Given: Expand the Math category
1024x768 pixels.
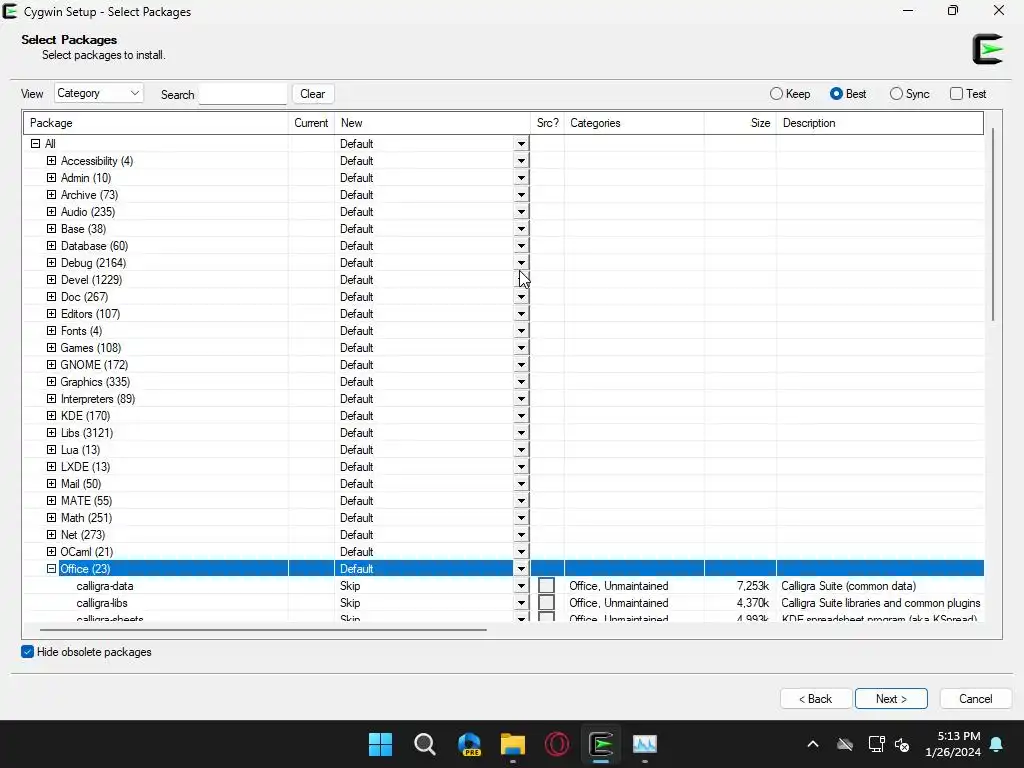Looking at the screenshot, I should (x=52, y=517).
